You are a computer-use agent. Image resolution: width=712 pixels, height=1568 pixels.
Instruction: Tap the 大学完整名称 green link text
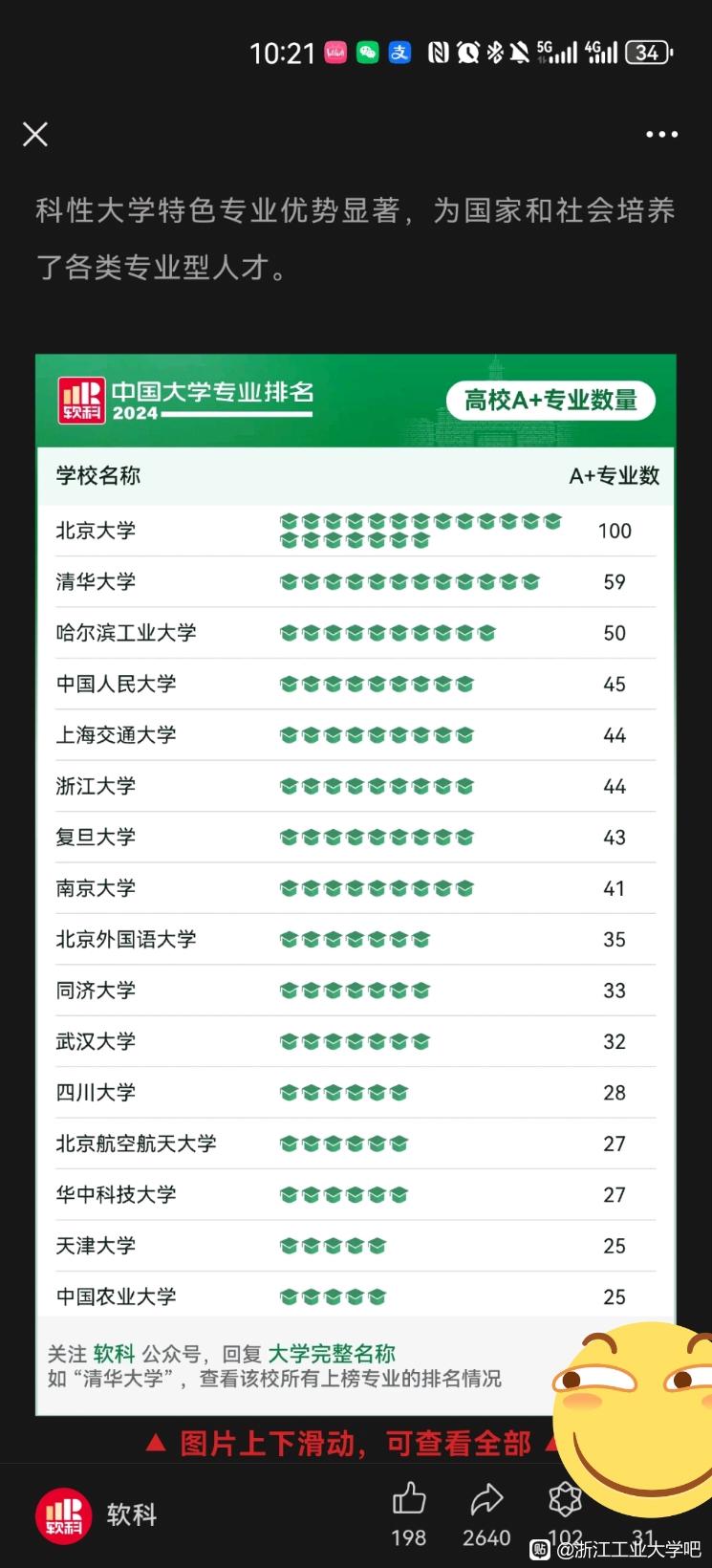click(332, 1354)
